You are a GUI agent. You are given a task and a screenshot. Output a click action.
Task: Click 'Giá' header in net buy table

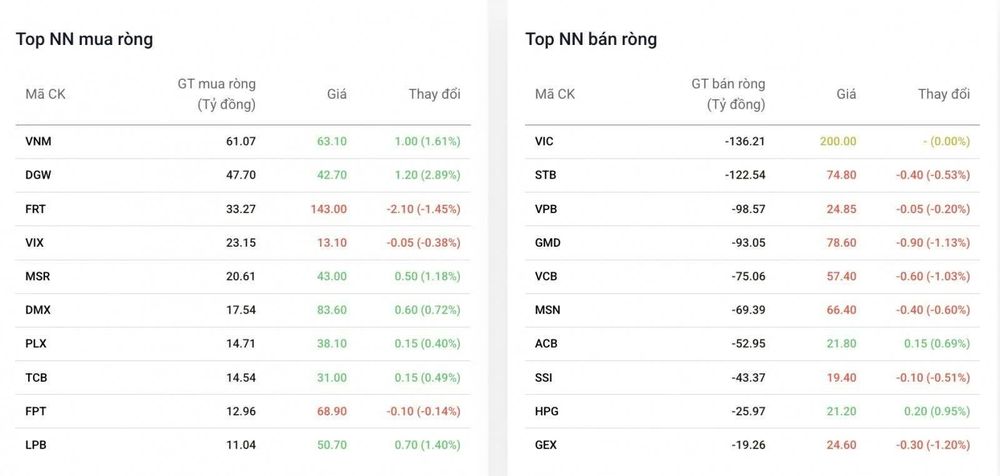point(337,94)
